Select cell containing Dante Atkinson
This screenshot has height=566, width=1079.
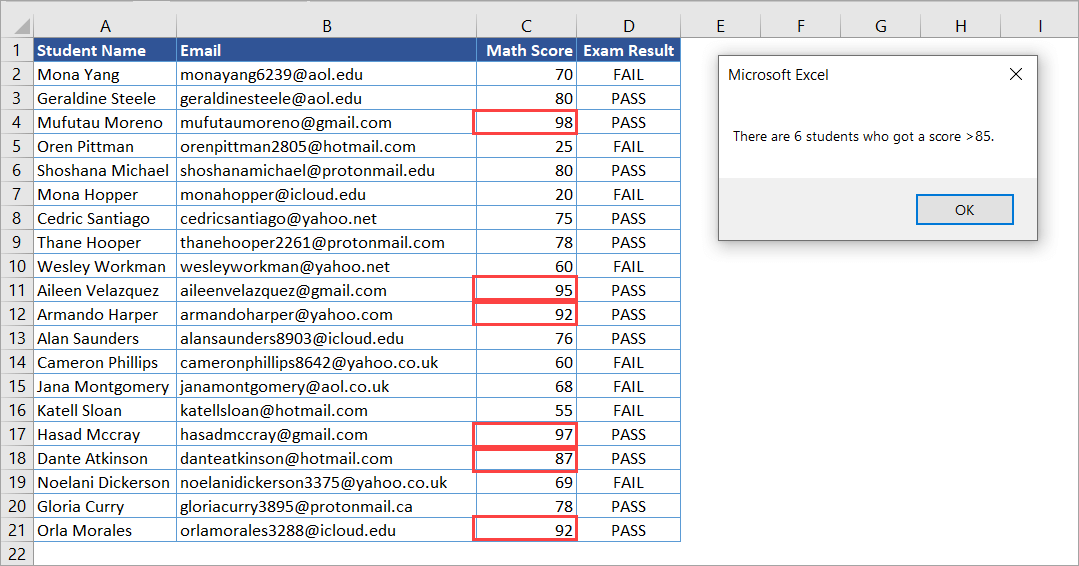[105, 459]
